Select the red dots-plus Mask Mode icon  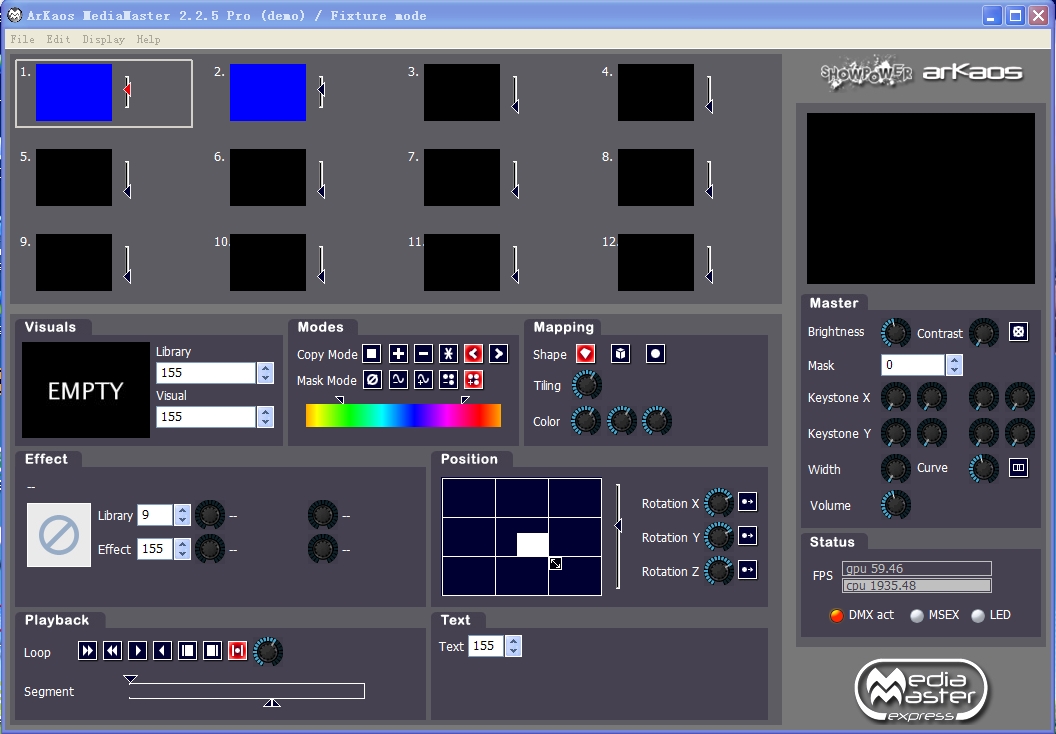[x=473, y=380]
